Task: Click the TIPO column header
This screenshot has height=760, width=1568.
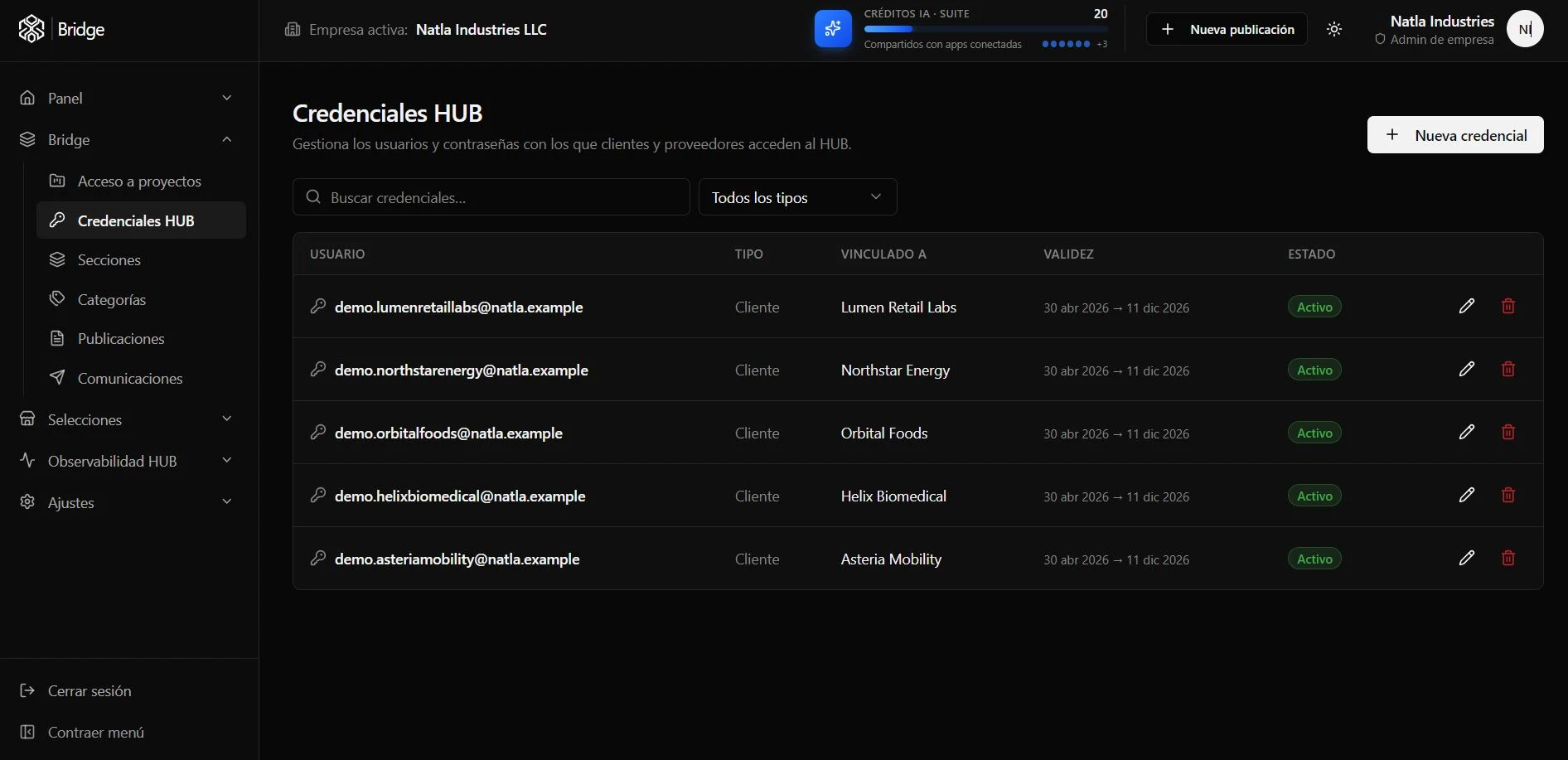Action: 748,254
